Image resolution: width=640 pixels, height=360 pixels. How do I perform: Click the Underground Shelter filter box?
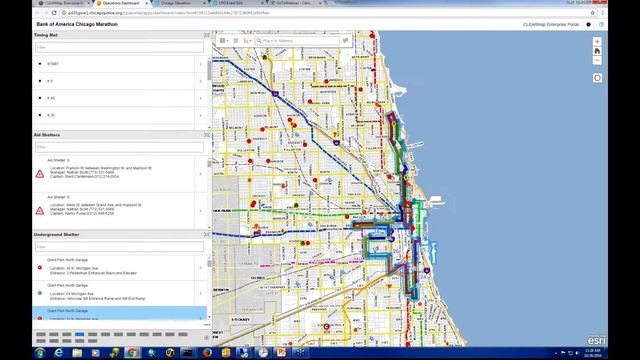(119, 247)
